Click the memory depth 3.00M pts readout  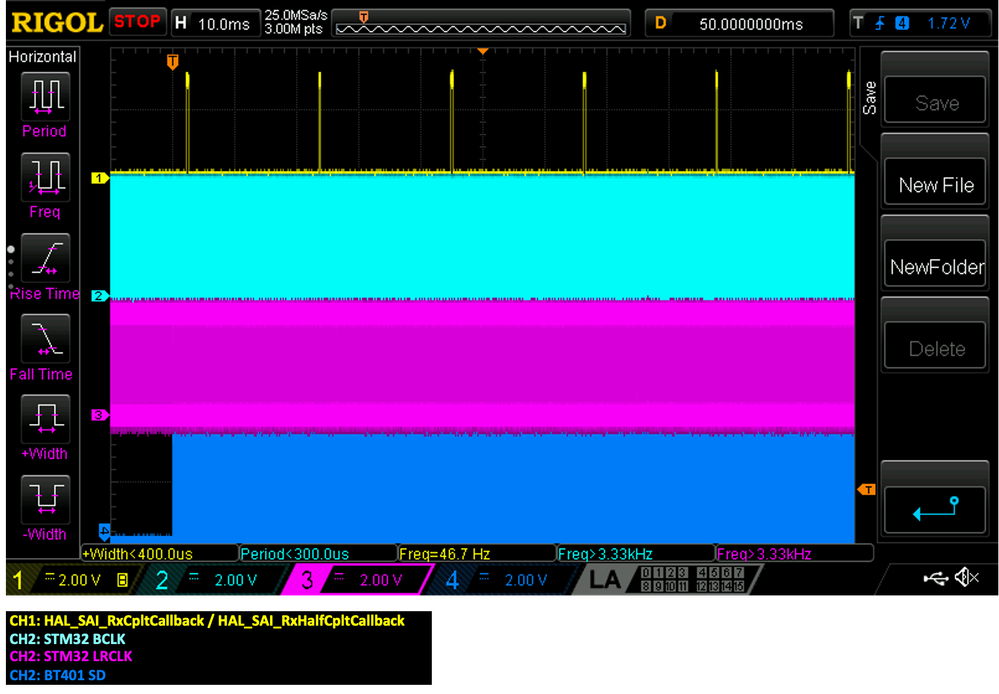(294, 29)
